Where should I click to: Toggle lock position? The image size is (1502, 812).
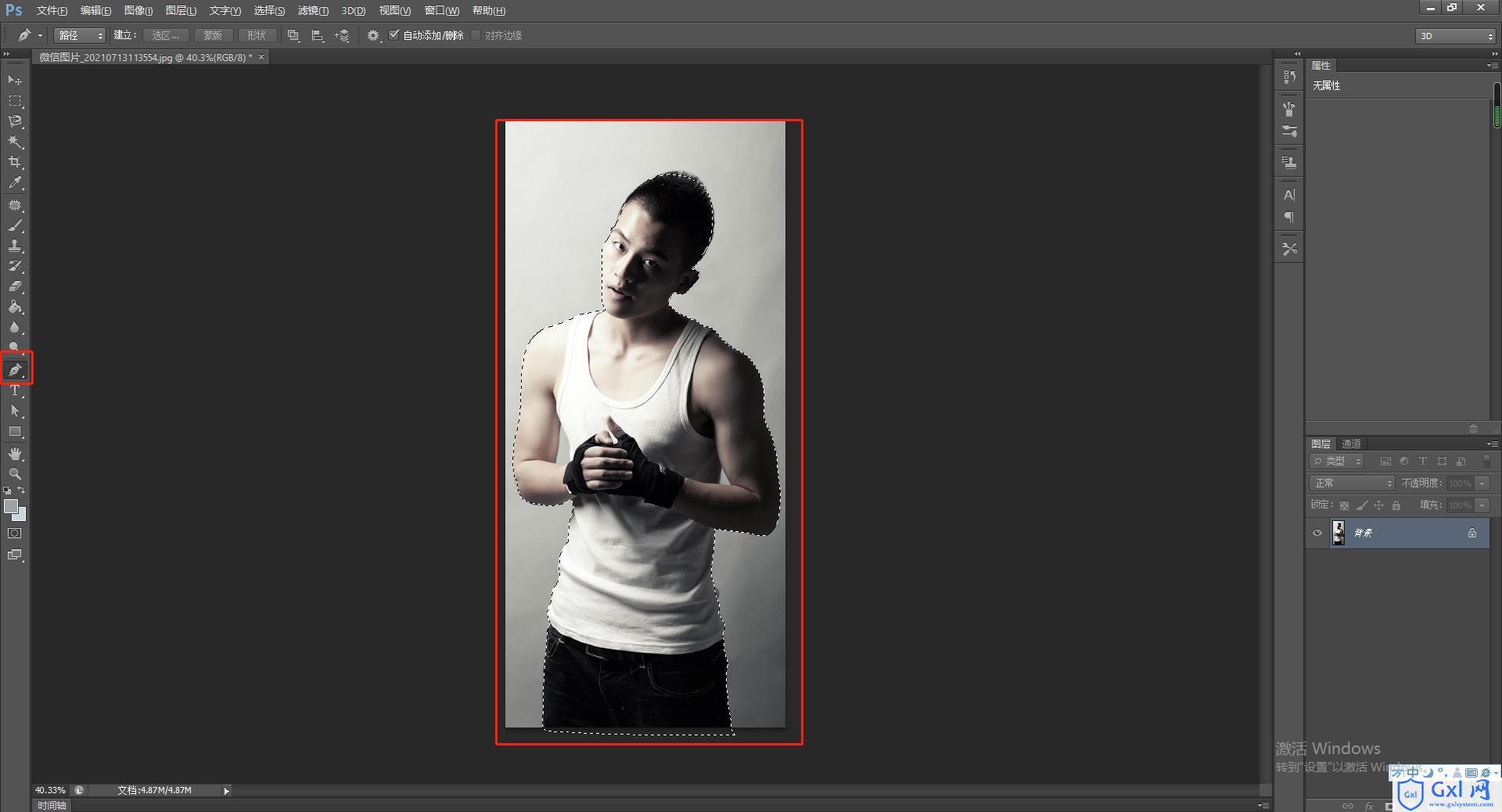coord(1378,505)
